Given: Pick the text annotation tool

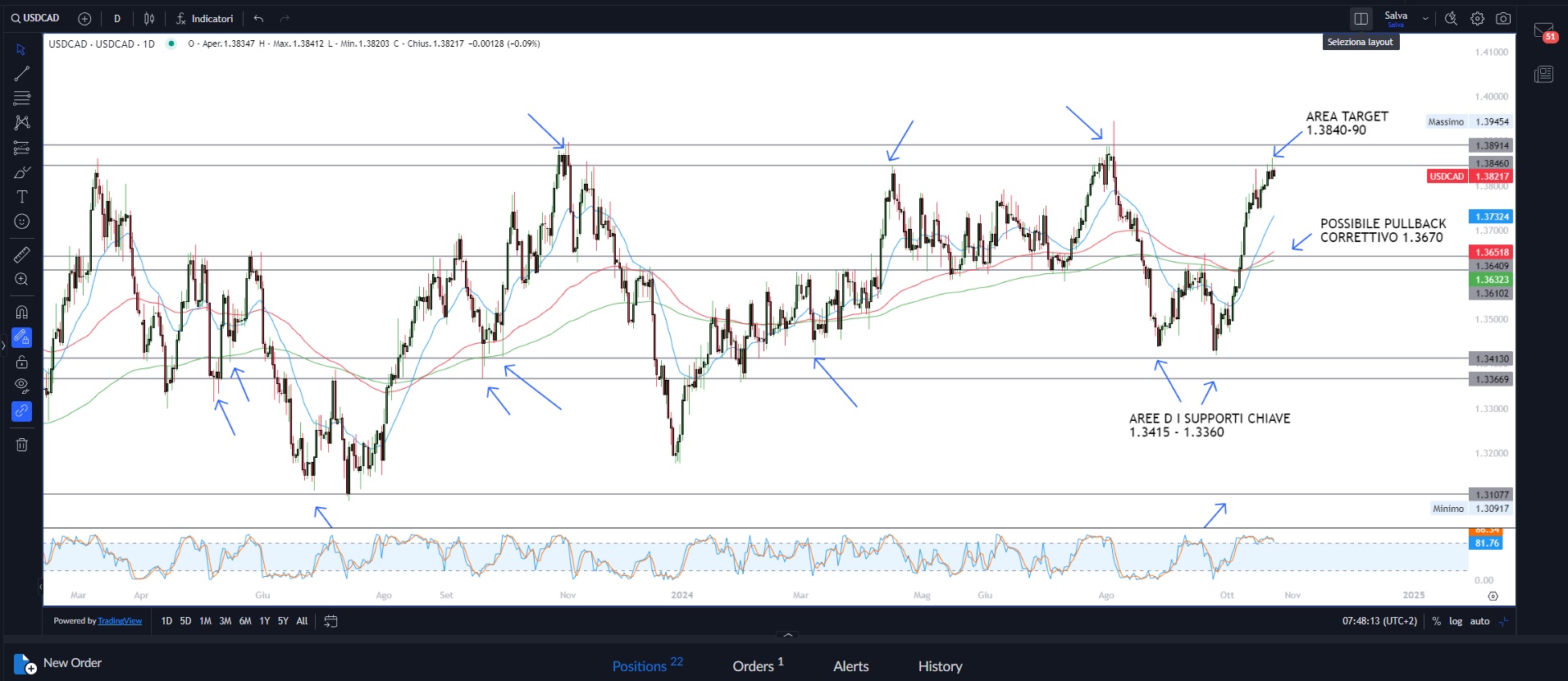Looking at the screenshot, I should click(x=22, y=197).
